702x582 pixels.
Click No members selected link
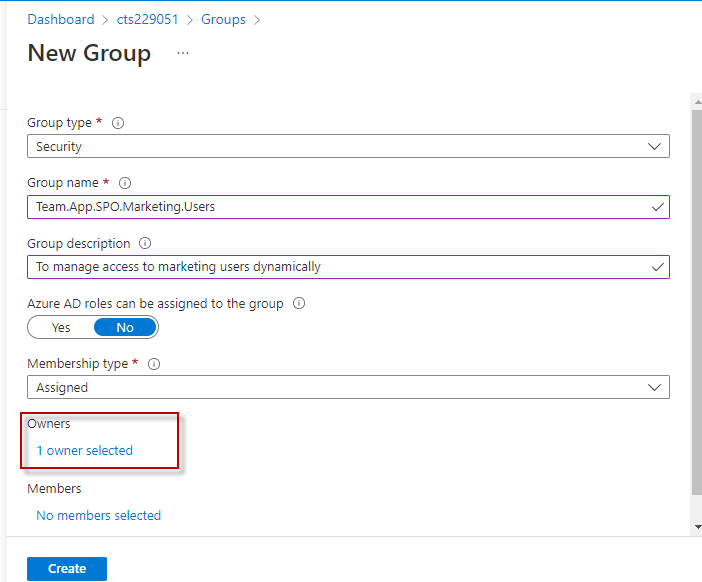[x=98, y=515]
